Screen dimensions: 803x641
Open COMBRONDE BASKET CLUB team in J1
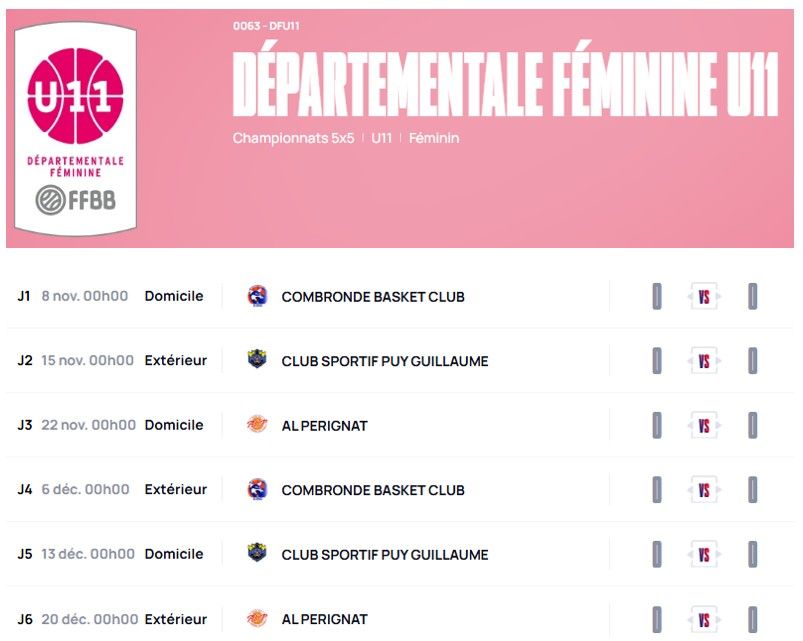pos(373,297)
